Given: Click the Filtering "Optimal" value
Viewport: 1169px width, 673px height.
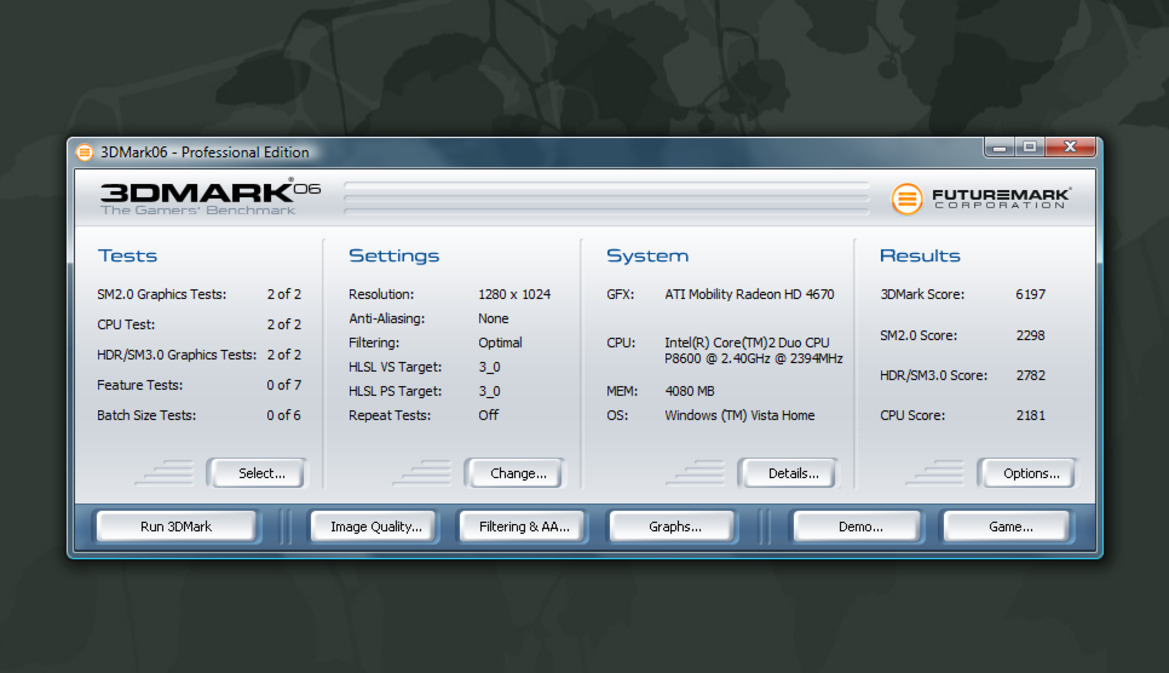Looking at the screenshot, I should [500, 344].
